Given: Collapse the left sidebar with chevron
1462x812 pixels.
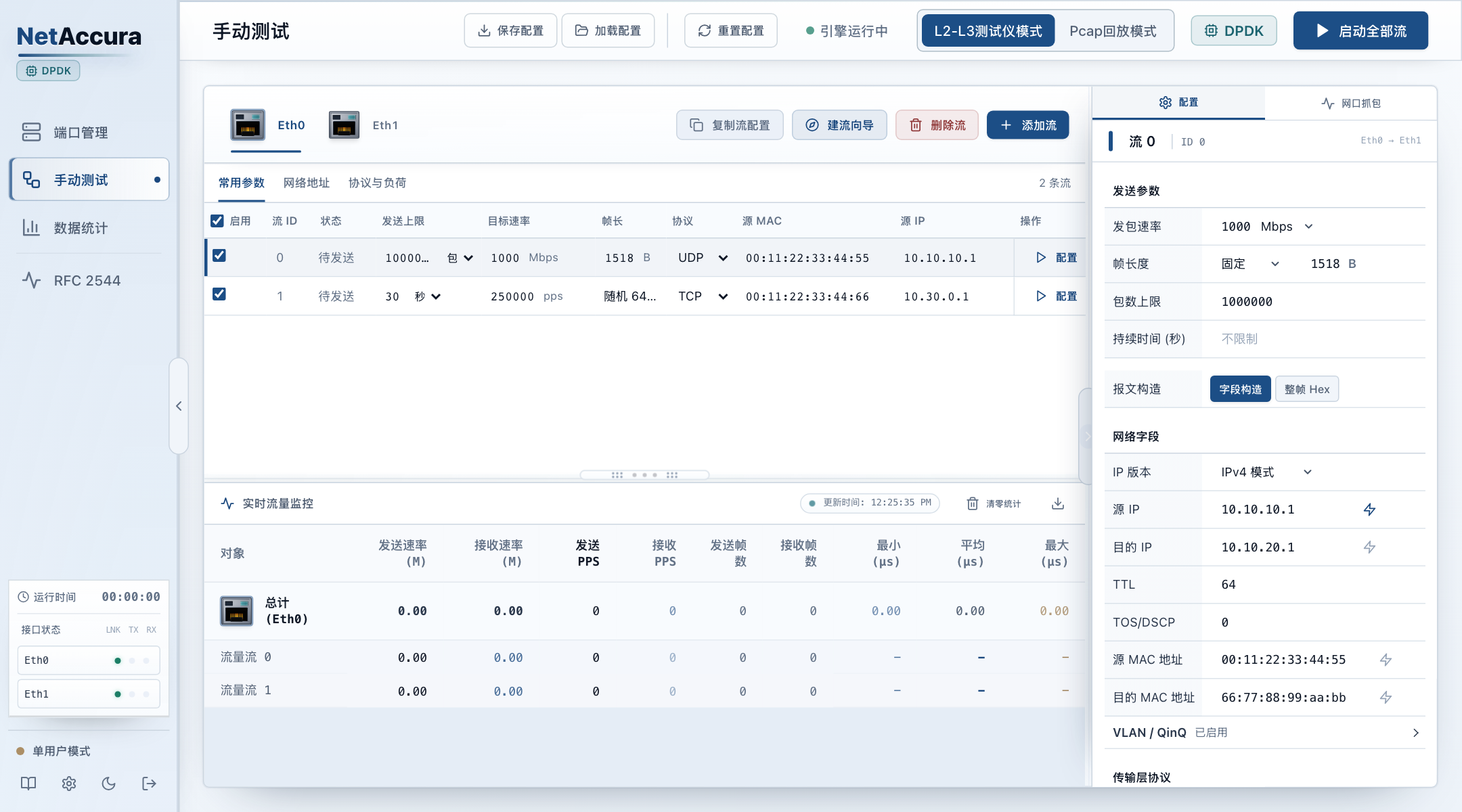Looking at the screenshot, I should point(179,406).
